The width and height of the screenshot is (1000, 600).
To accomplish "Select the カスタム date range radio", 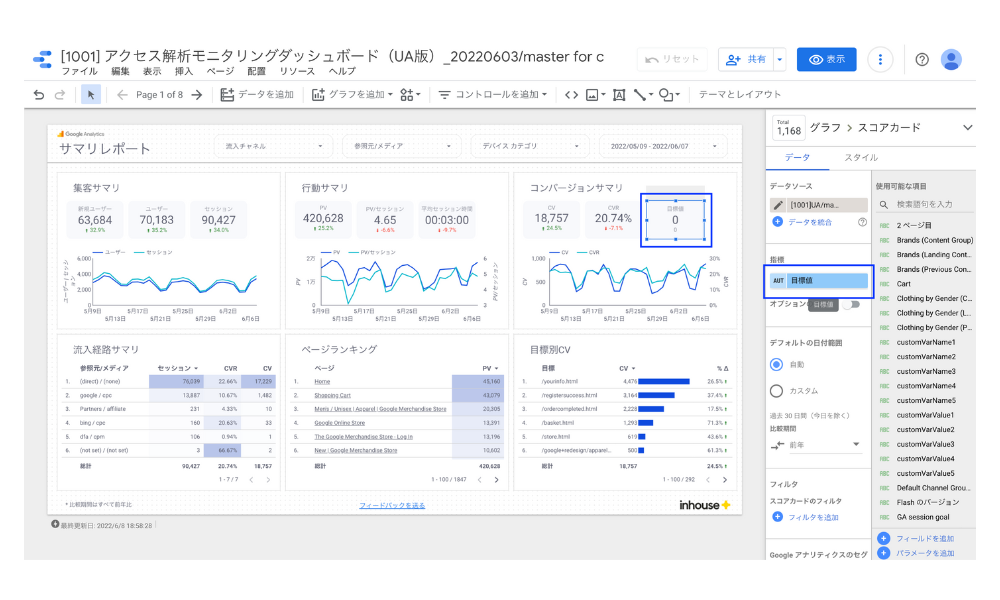I will 776,391.
